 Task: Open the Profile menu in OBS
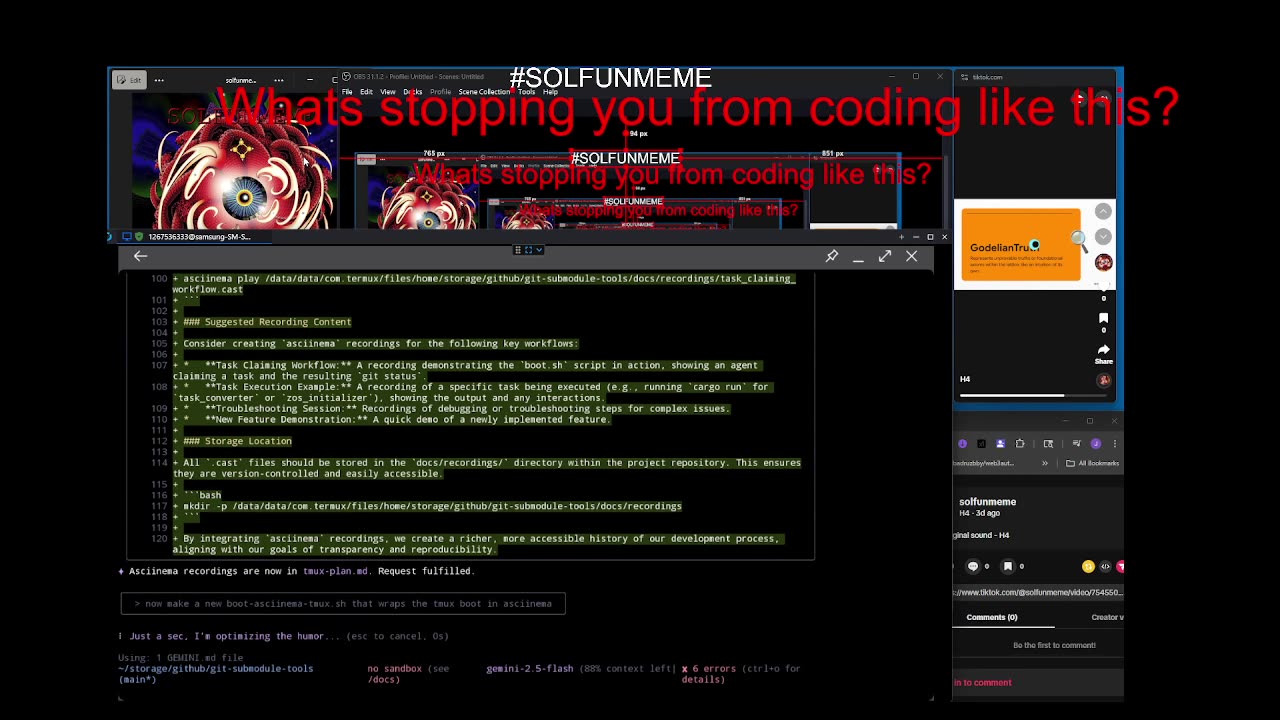pyautogui.click(x=440, y=92)
